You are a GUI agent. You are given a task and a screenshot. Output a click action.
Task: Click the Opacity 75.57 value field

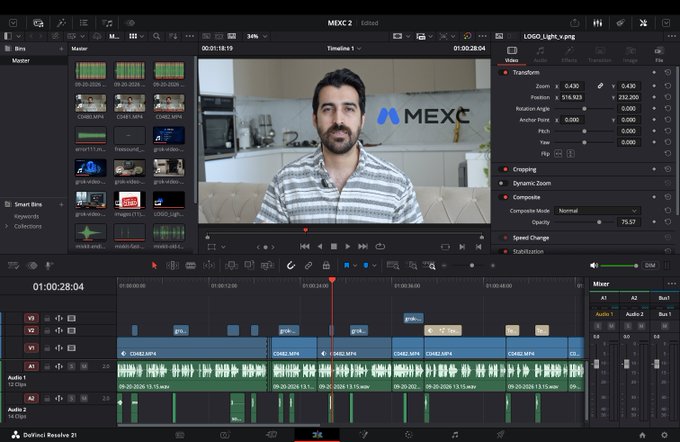[x=628, y=222]
